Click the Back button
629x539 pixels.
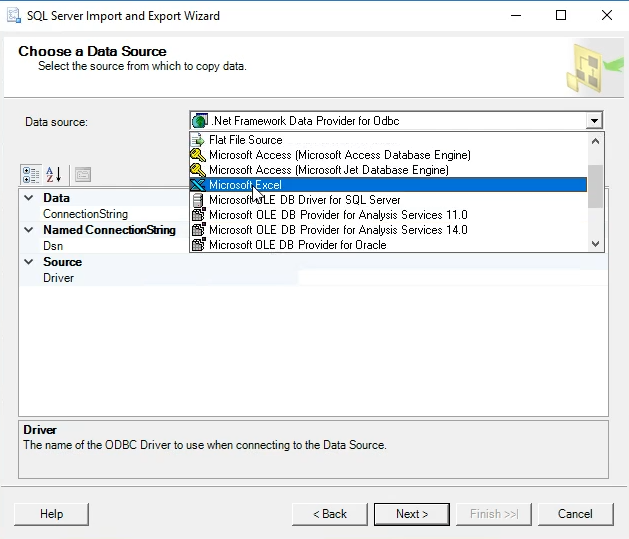tap(330, 514)
